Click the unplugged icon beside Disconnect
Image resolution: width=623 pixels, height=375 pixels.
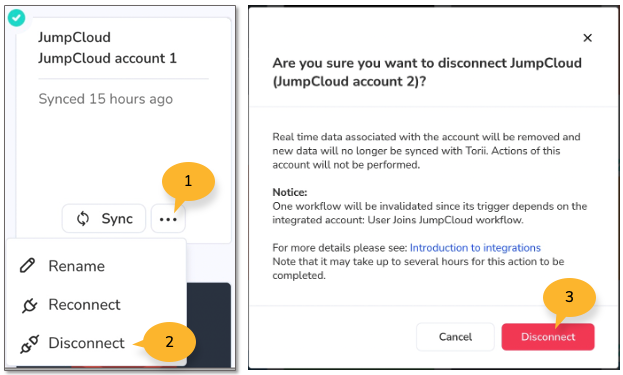(x=29, y=344)
